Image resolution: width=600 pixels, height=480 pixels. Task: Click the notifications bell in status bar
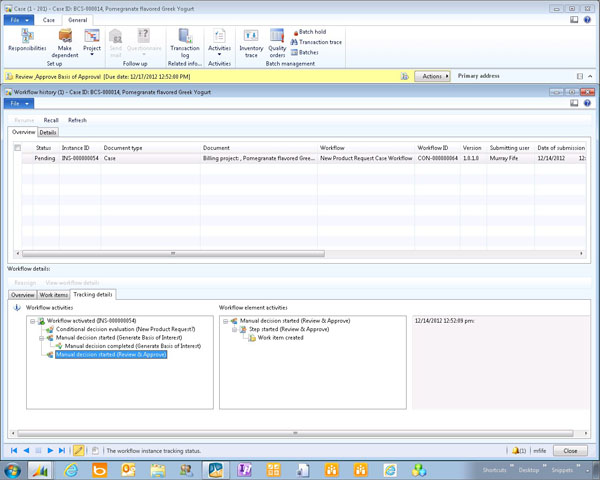tap(518, 451)
